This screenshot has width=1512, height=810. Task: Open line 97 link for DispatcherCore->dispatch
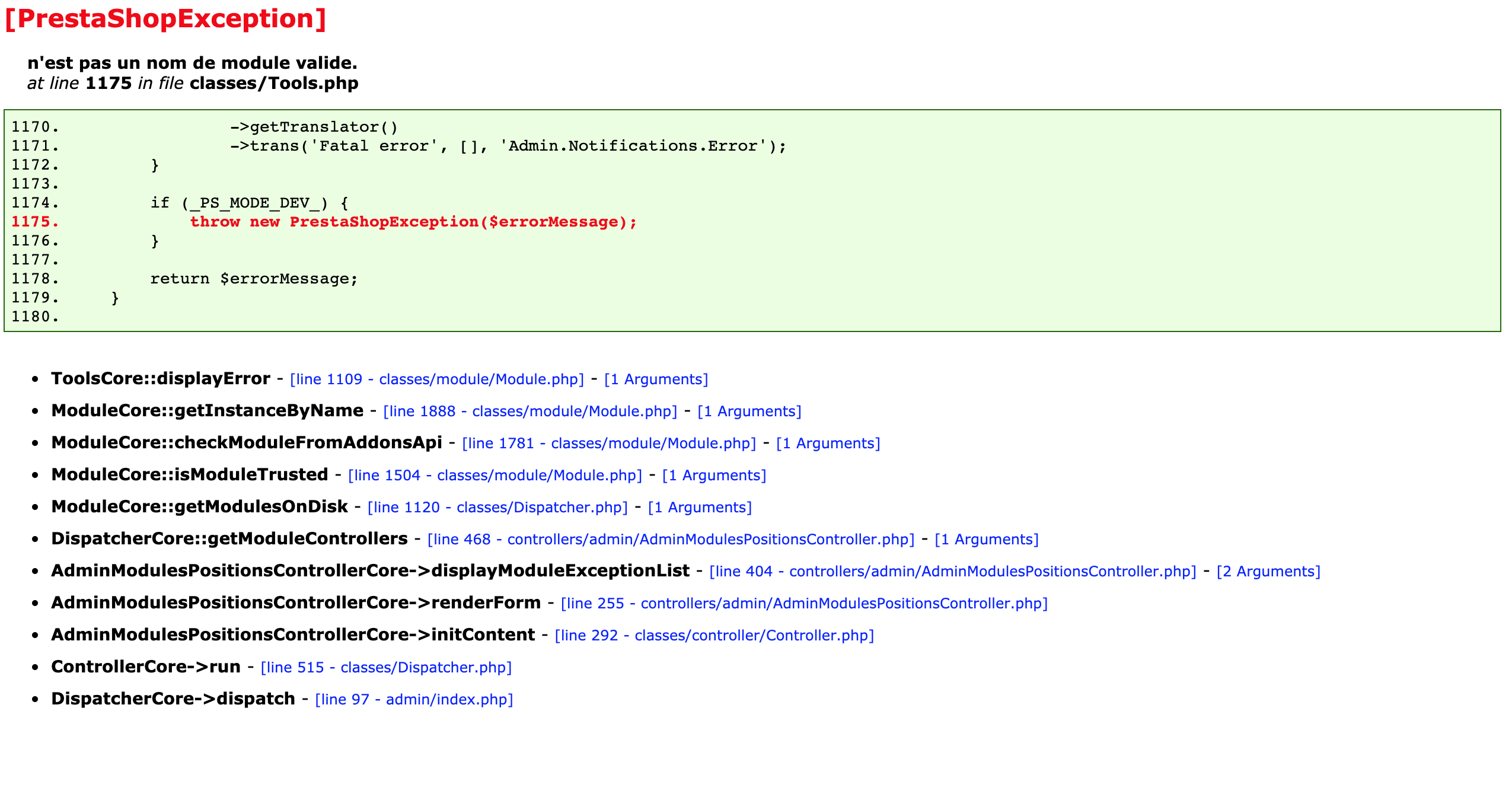(x=414, y=699)
